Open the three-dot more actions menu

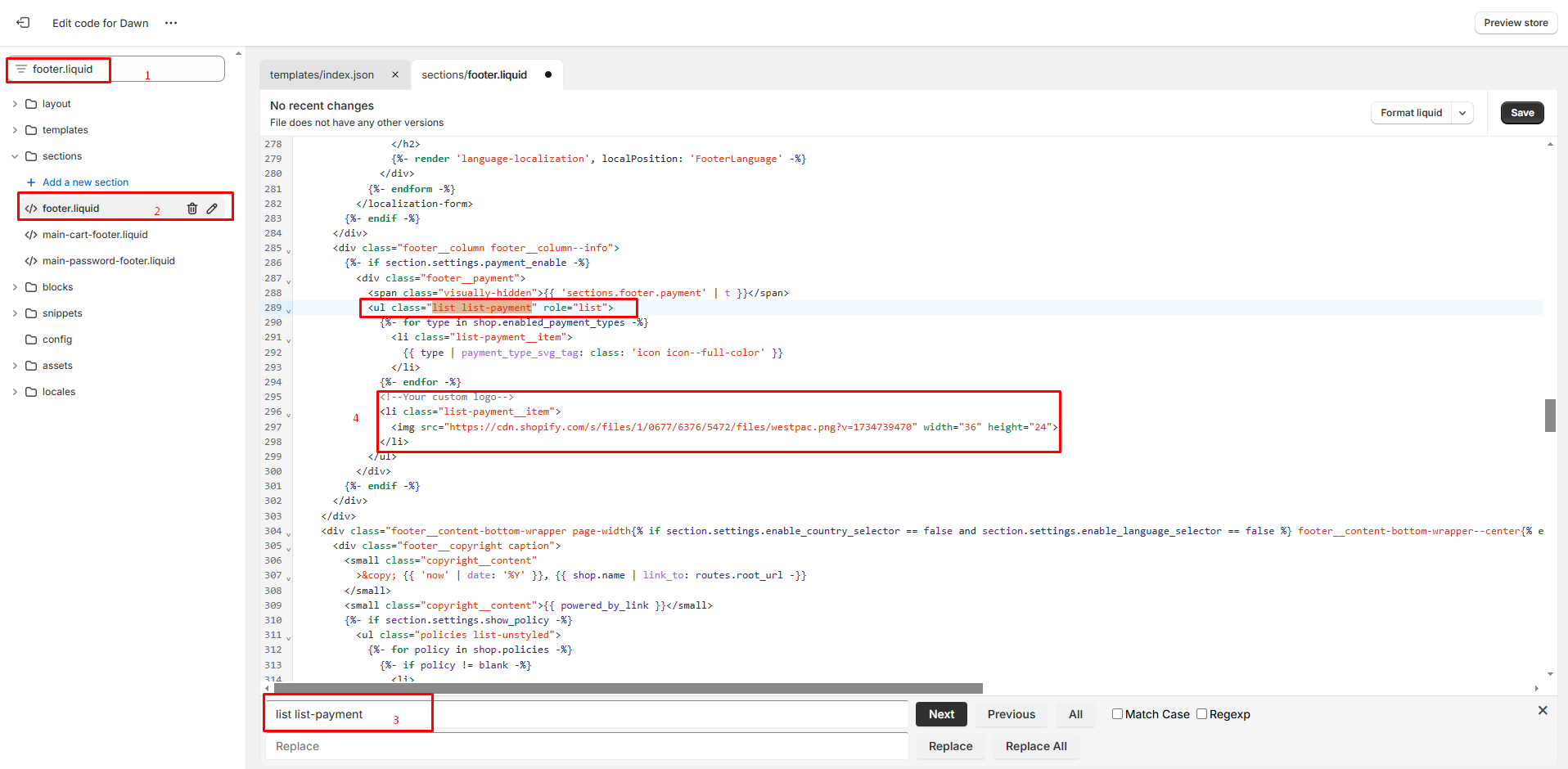click(x=171, y=23)
